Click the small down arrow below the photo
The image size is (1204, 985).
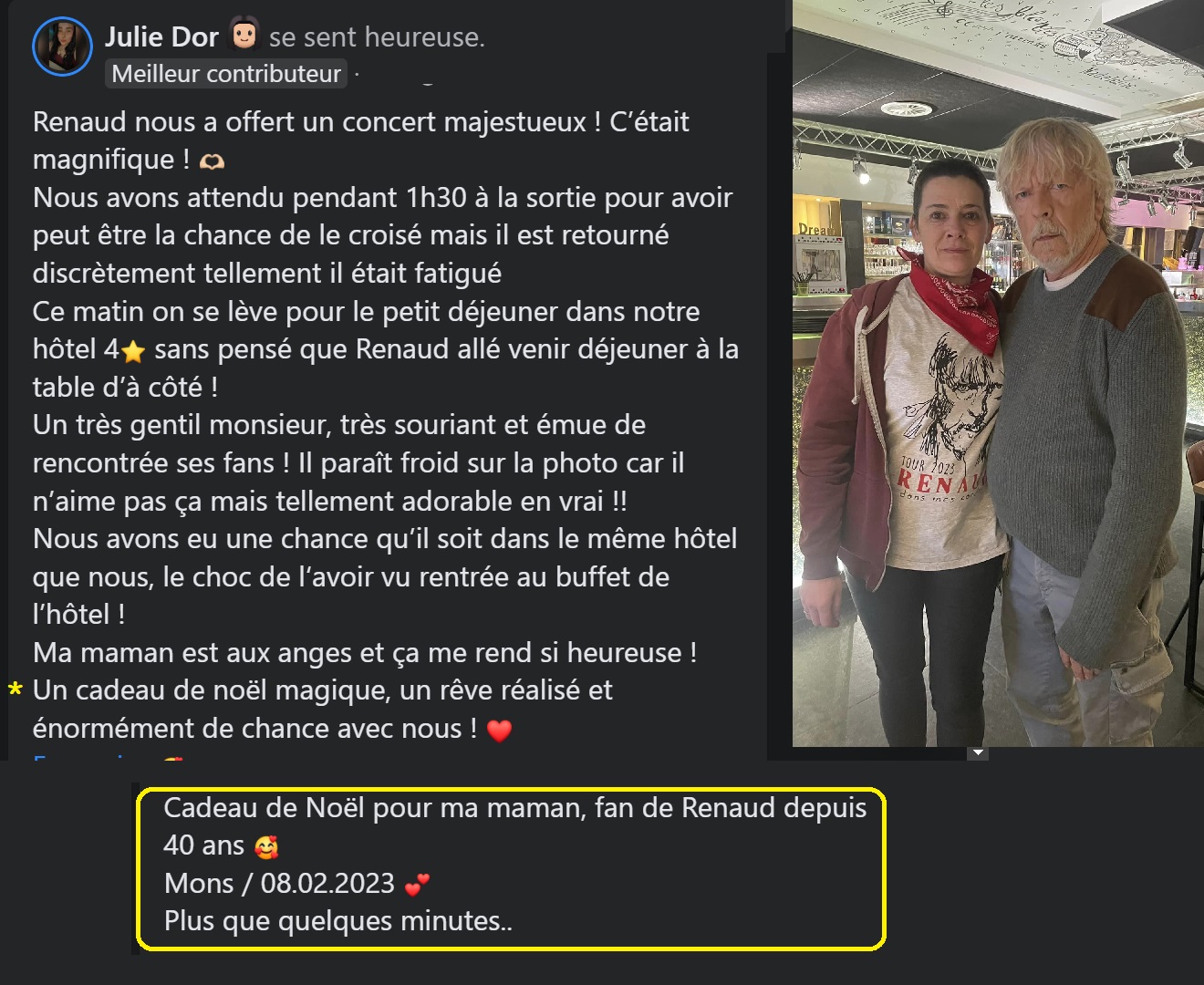(x=978, y=753)
